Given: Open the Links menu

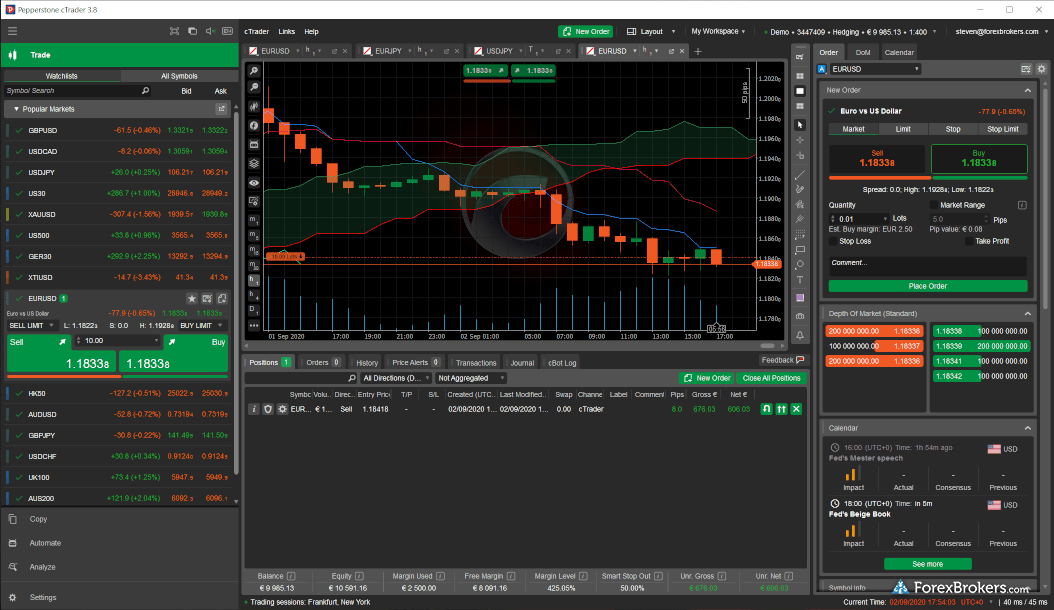Looking at the screenshot, I should (286, 32).
